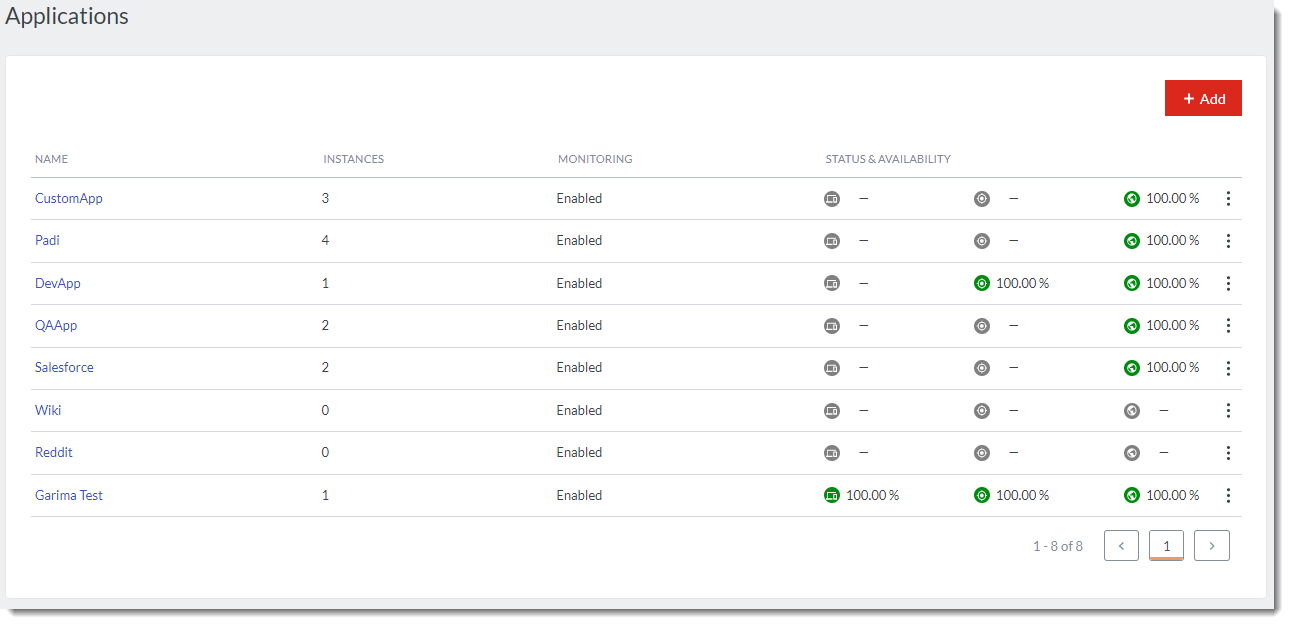Click the machine agent status icon for CustomApp
The height and width of the screenshot is (624, 1289).
click(x=832, y=198)
